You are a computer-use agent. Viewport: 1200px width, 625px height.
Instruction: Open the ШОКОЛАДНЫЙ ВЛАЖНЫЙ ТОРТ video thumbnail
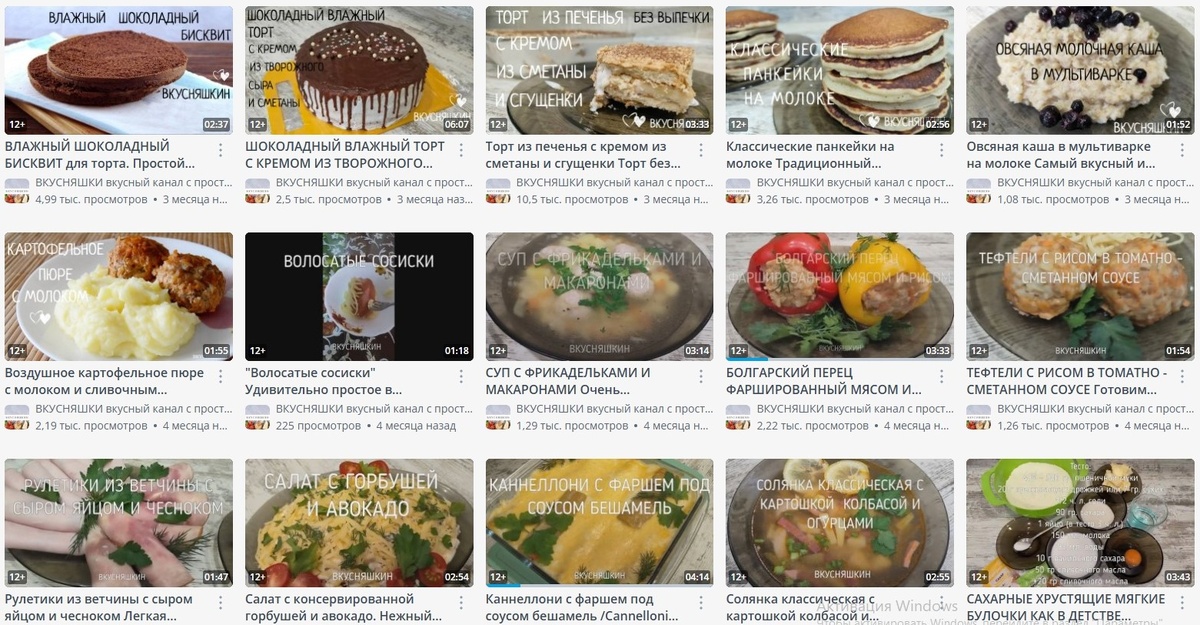click(x=359, y=70)
